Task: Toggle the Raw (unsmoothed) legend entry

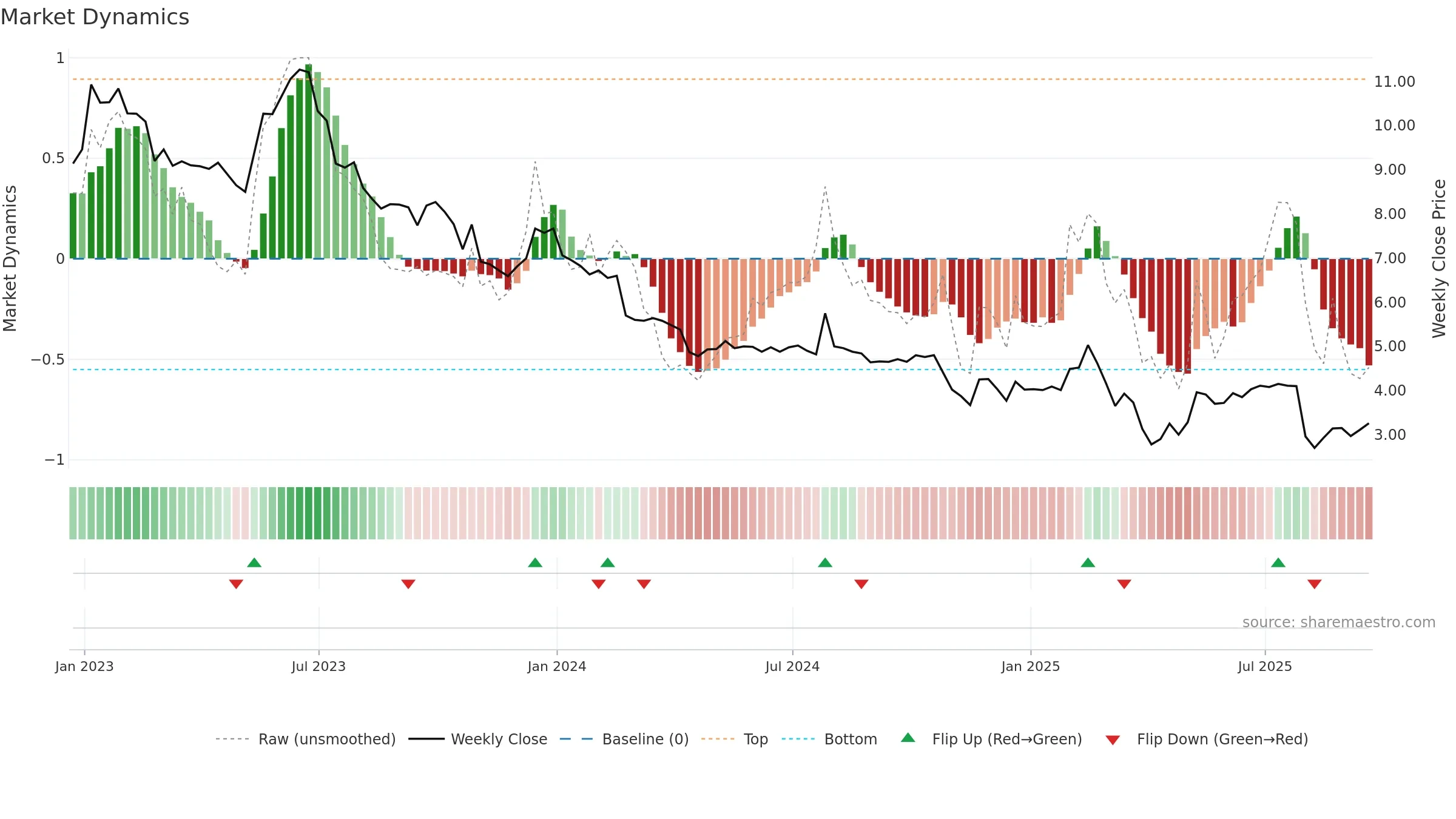Action: point(306,739)
